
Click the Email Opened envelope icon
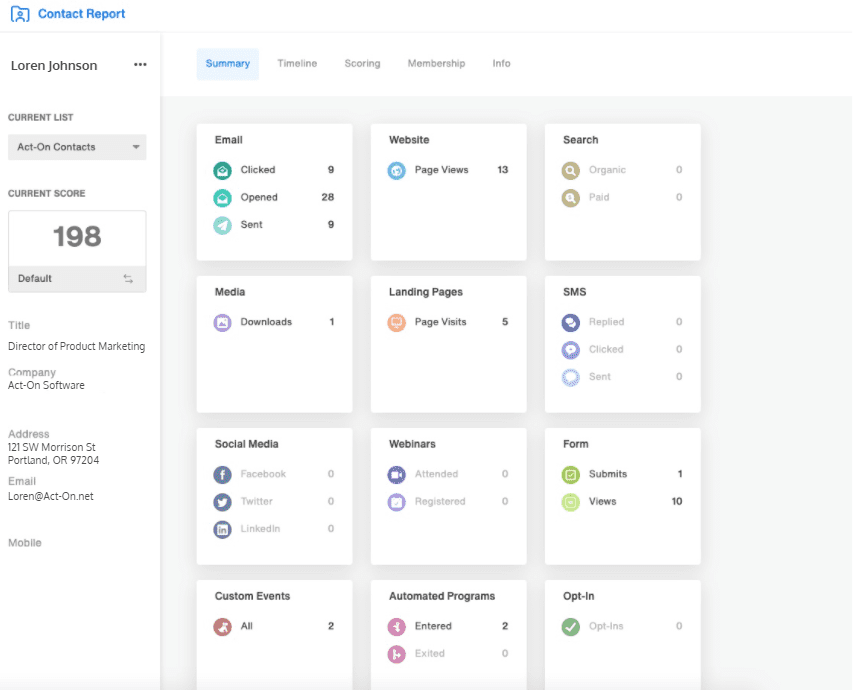tap(222, 198)
